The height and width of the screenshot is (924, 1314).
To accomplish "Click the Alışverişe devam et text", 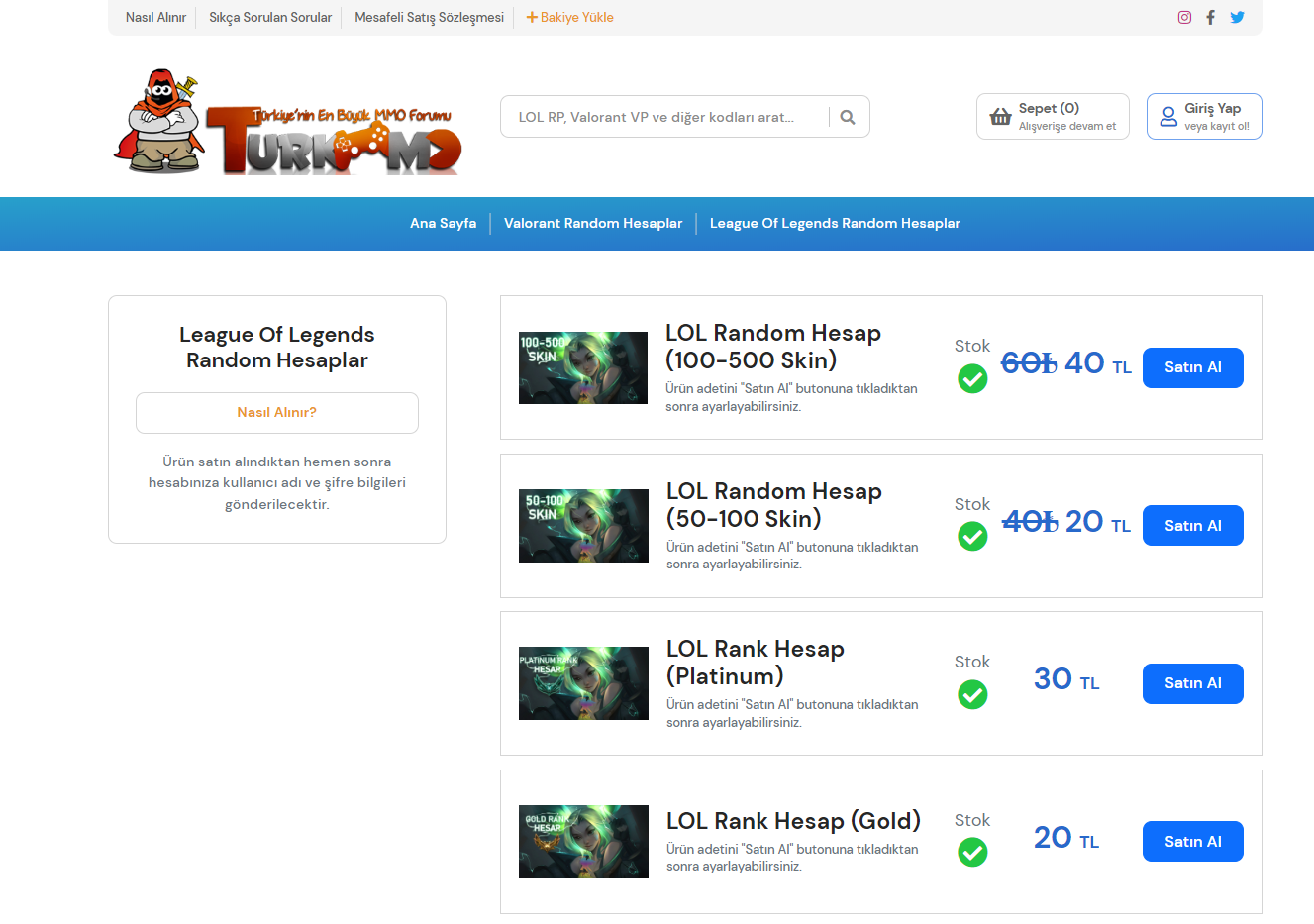I will (x=1067, y=127).
